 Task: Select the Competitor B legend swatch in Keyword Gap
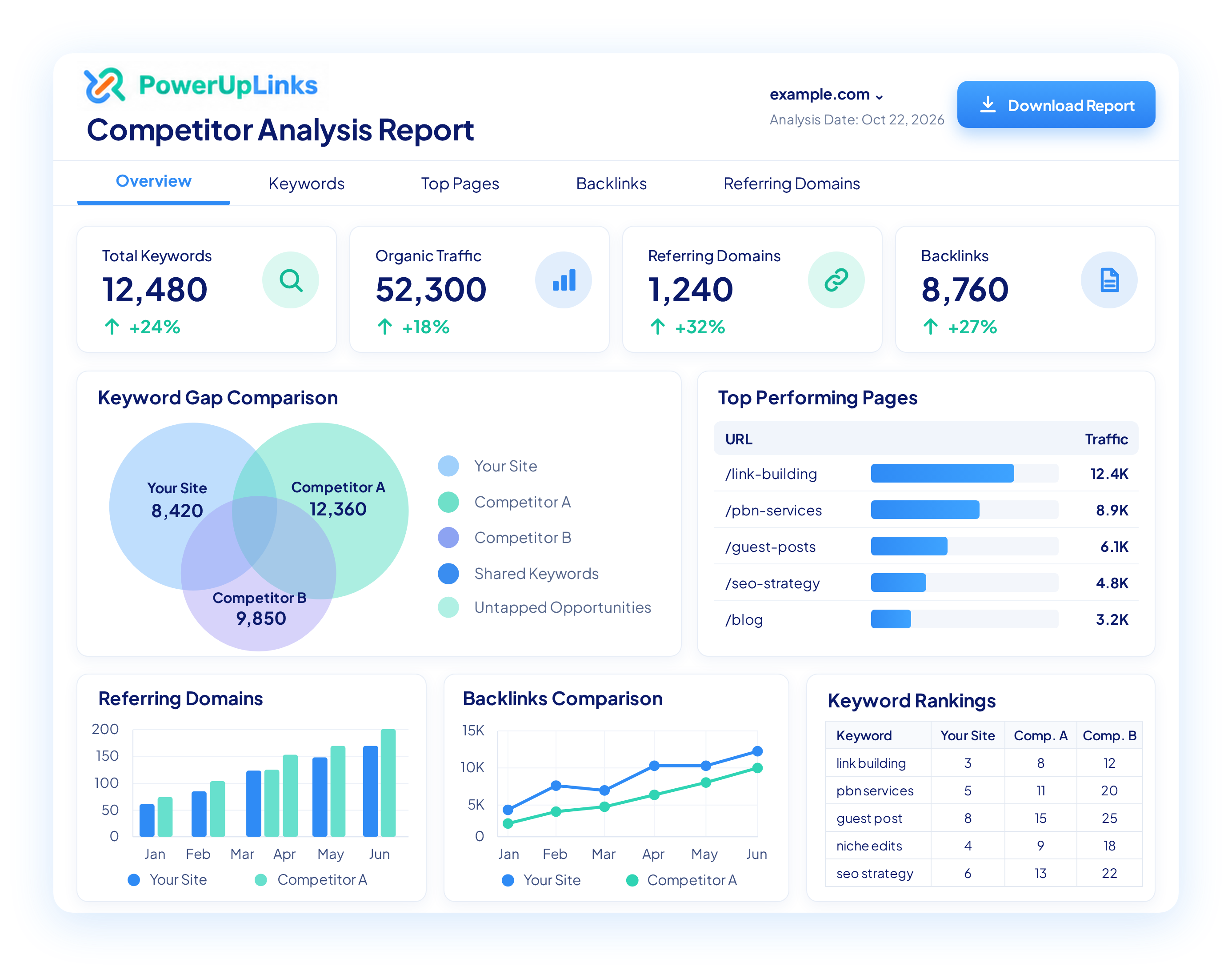(x=448, y=538)
